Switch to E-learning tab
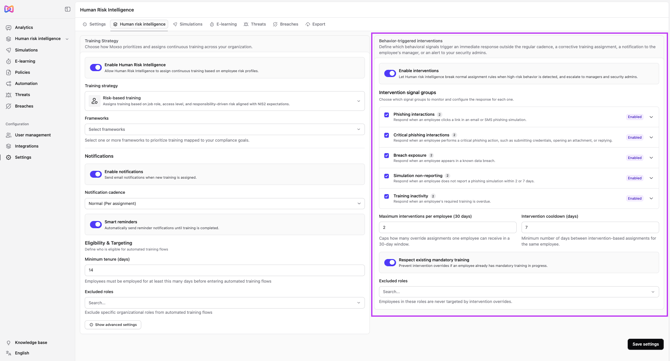Viewport: 670px width, 361px height. point(223,24)
